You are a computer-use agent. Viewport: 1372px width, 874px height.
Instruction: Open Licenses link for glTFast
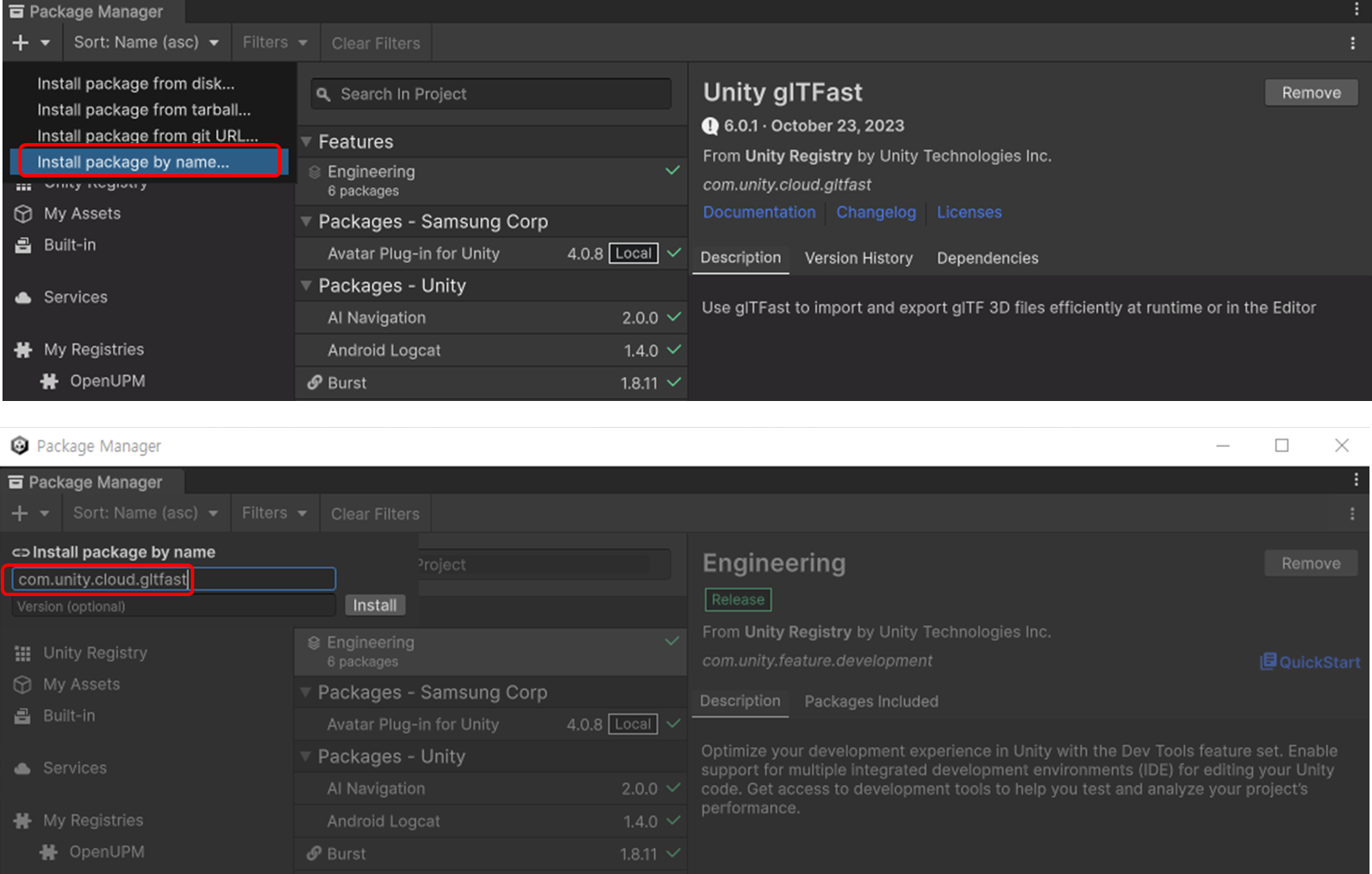(969, 213)
